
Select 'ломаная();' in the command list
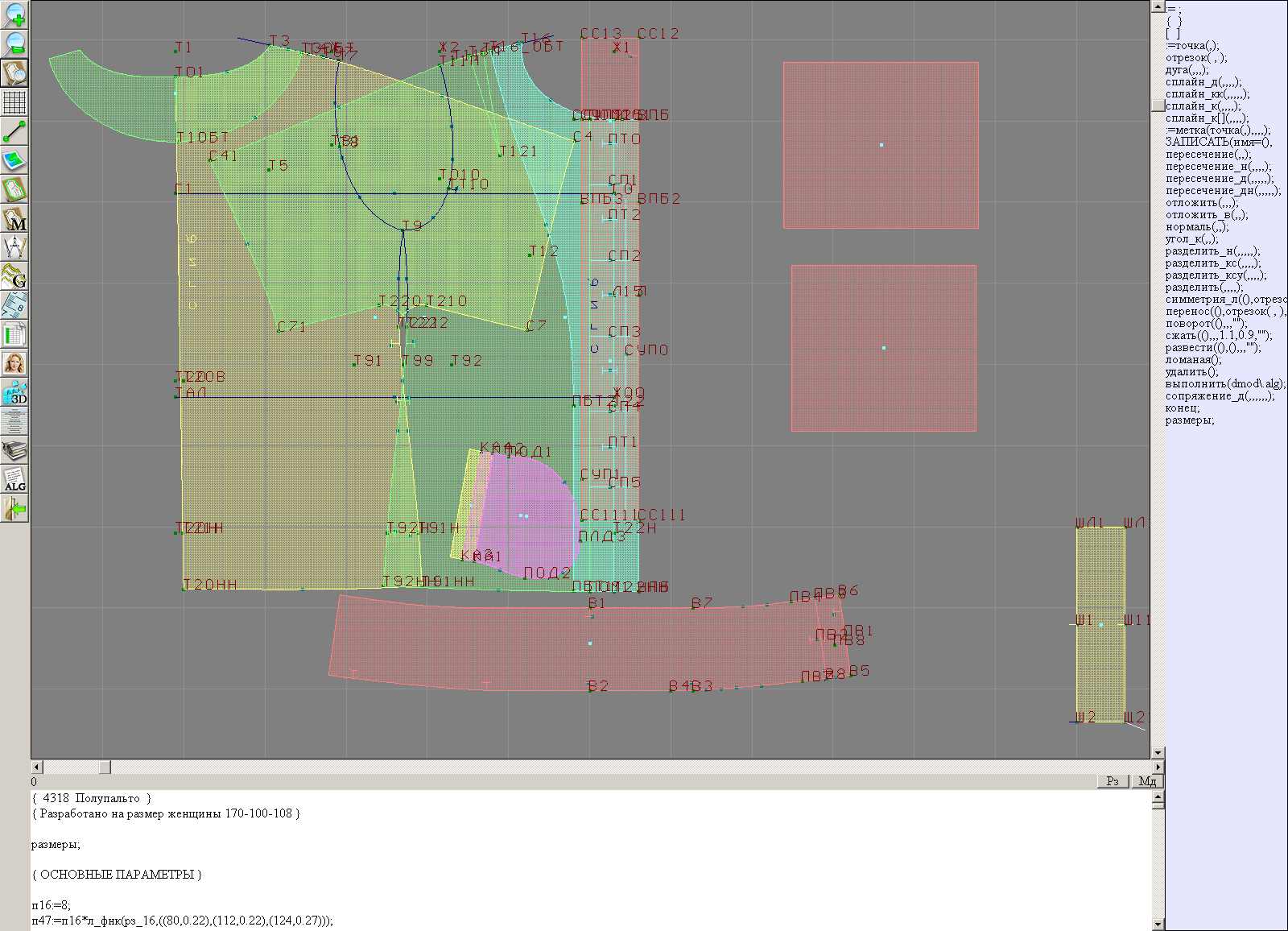coord(1193,360)
